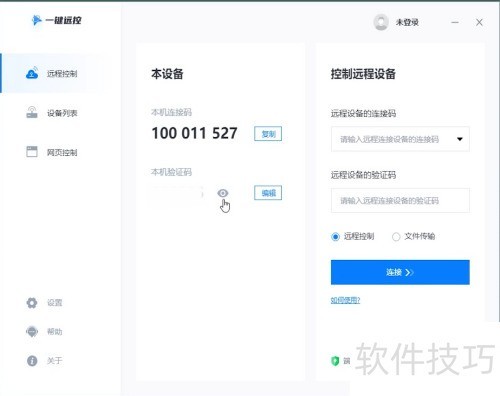Click the cloud remote control icon
This screenshot has width=500, height=396.
point(32,73)
